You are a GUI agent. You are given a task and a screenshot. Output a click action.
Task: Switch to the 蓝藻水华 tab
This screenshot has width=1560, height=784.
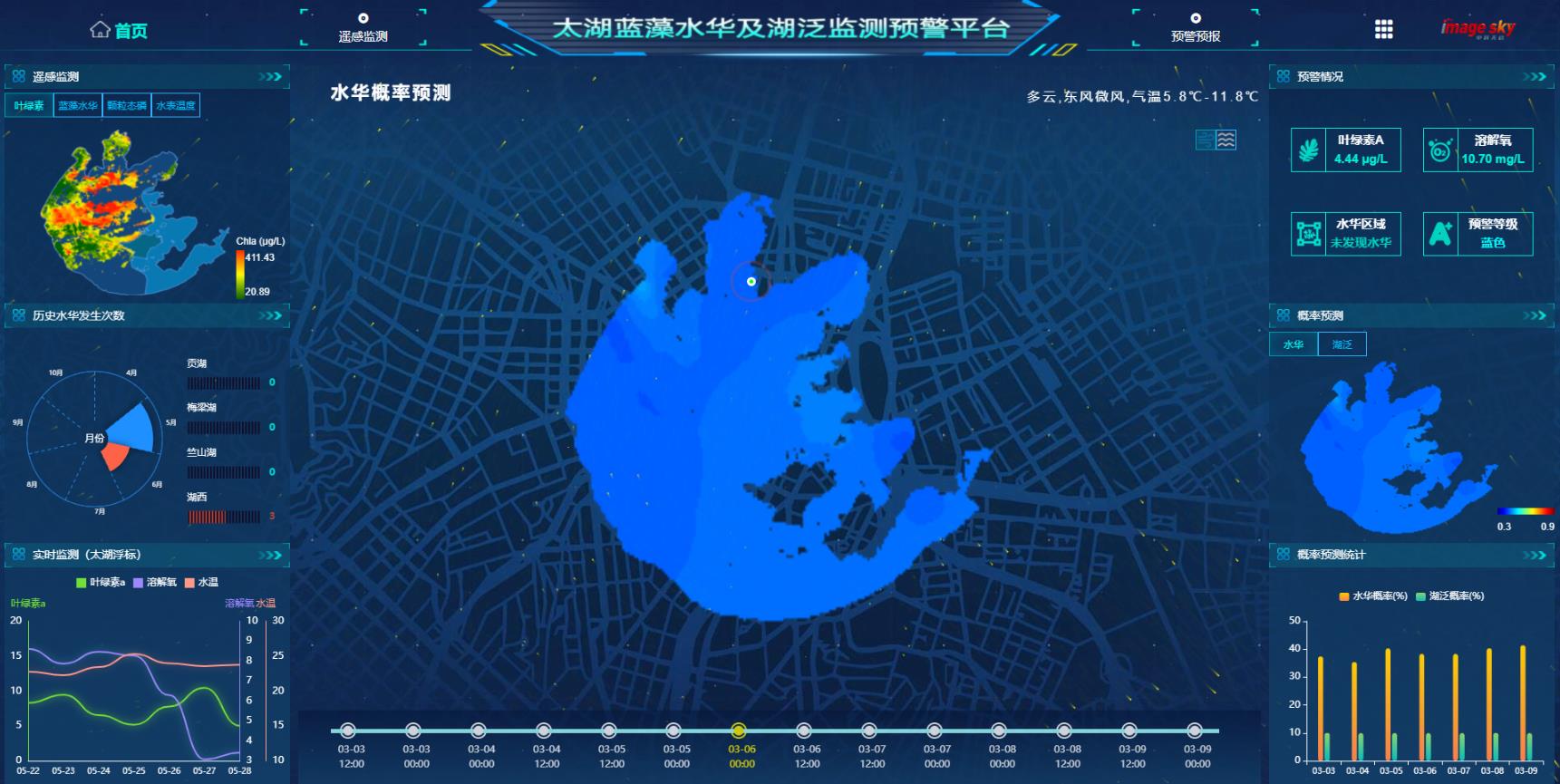[x=78, y=106]
